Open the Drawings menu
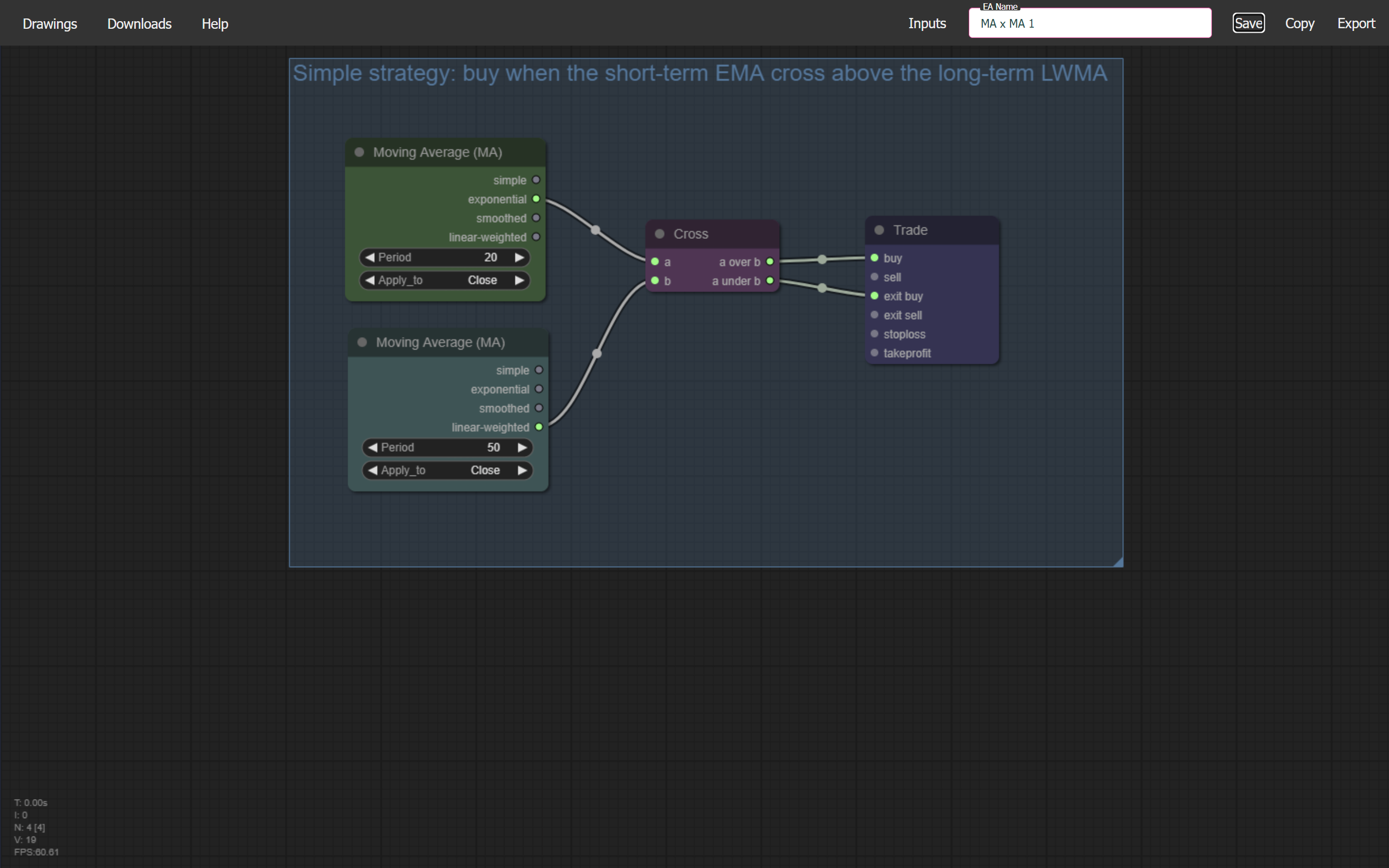The image size is (1389, 868). (49, 23)
